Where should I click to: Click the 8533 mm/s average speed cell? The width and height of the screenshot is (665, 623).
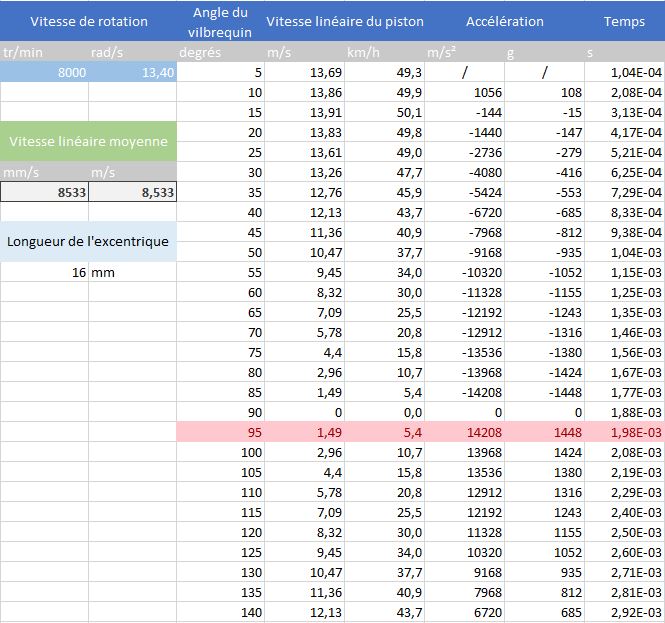(44, 192)
